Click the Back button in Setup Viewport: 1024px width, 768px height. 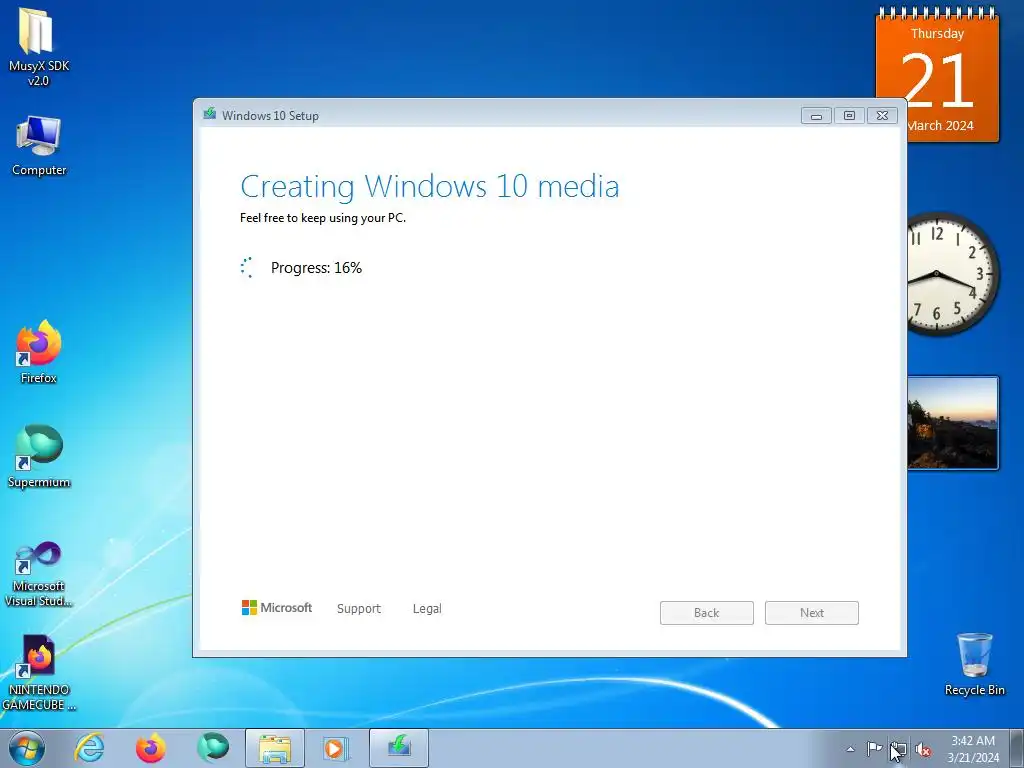point(707,613)
